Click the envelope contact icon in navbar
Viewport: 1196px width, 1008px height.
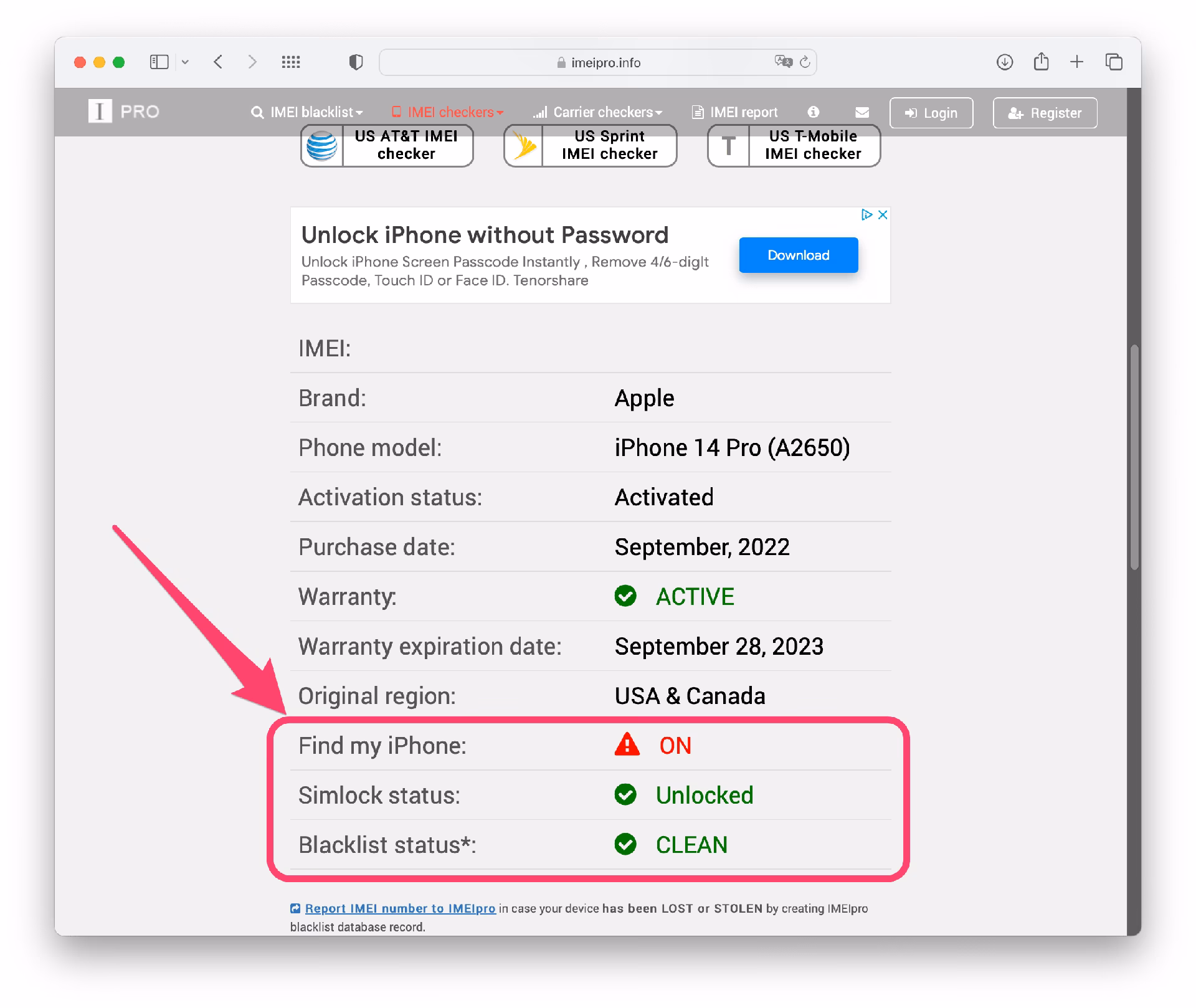click(x=862, y=112)
